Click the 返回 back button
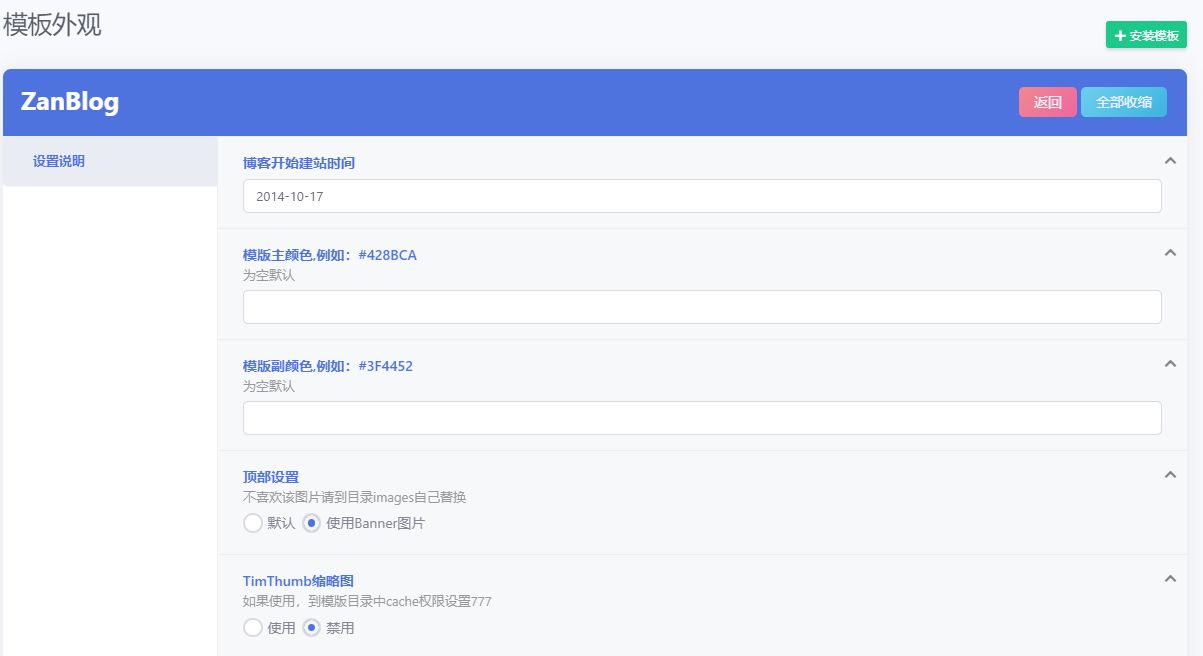 click(x=1048, y=102)
